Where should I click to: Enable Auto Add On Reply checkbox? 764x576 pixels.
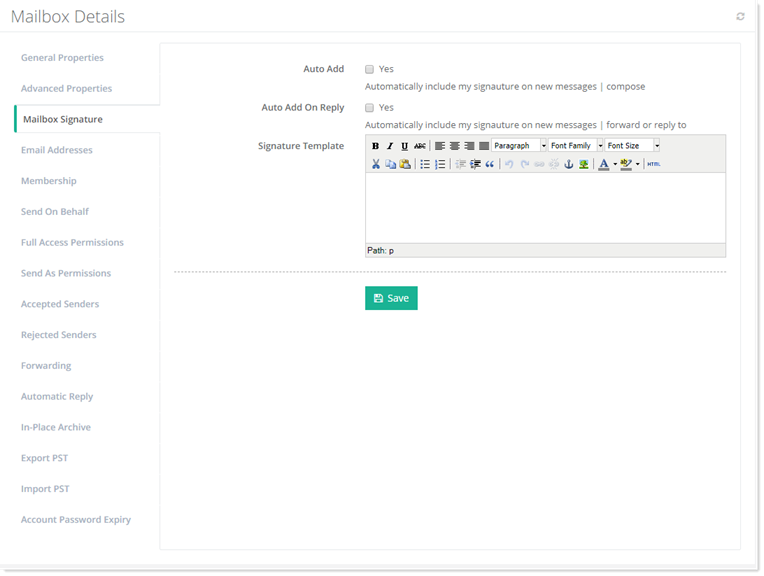369,108
